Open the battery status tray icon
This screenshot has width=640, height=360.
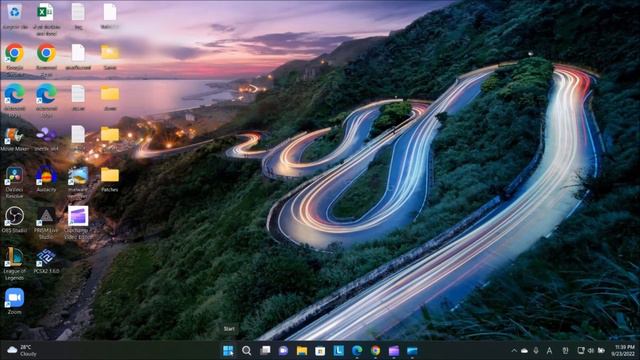601,351
